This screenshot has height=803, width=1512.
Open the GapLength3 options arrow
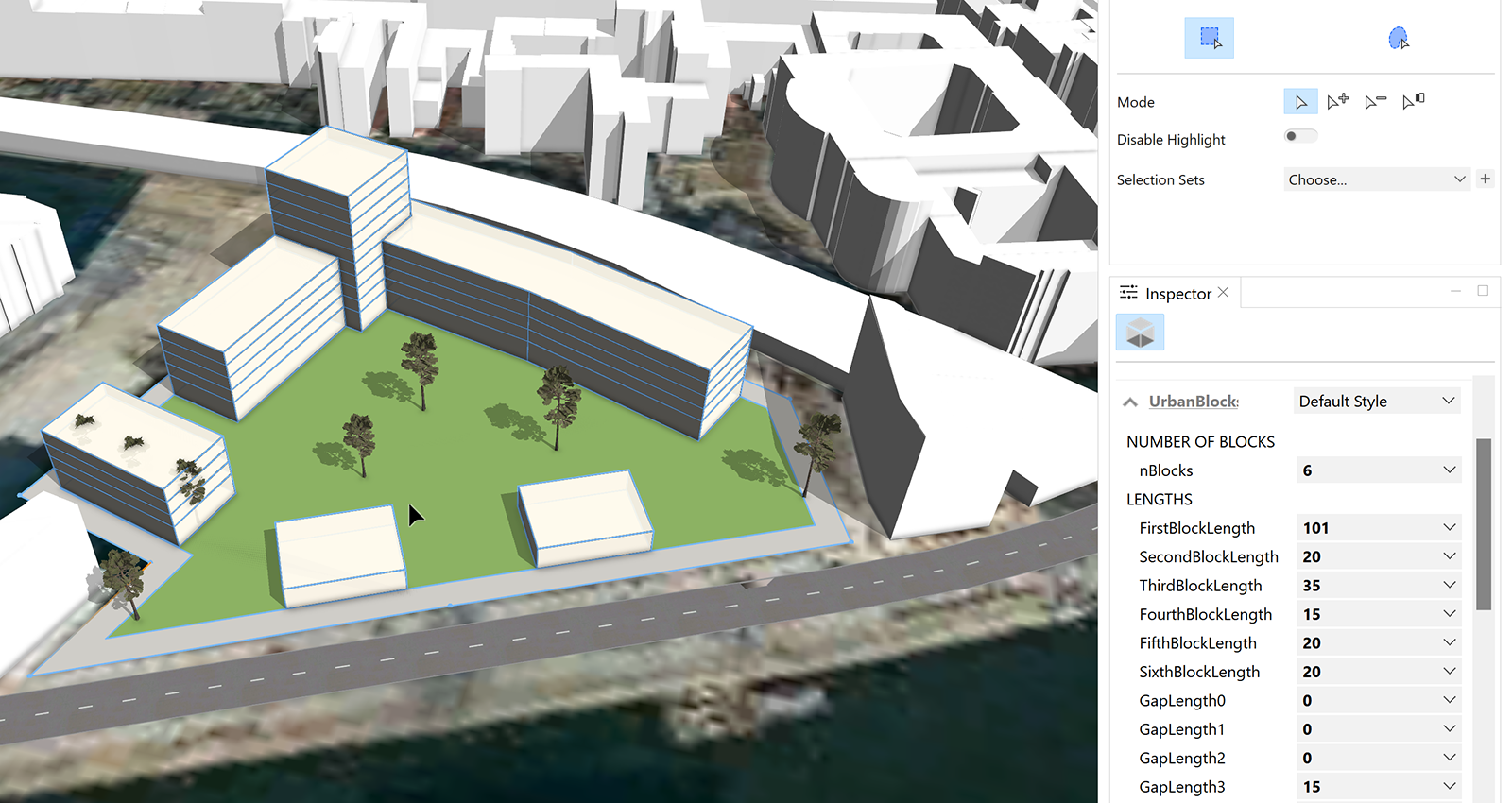click(1450, 787)
